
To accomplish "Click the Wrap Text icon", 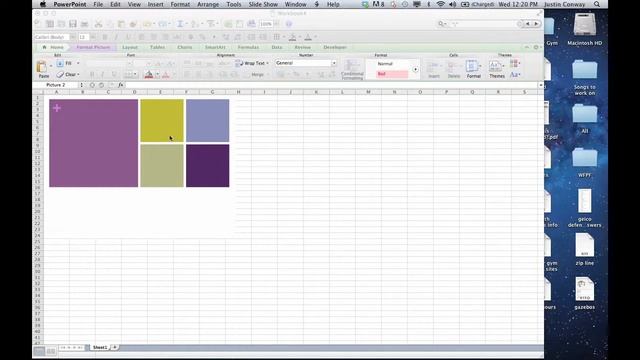I will coord(239,63).
